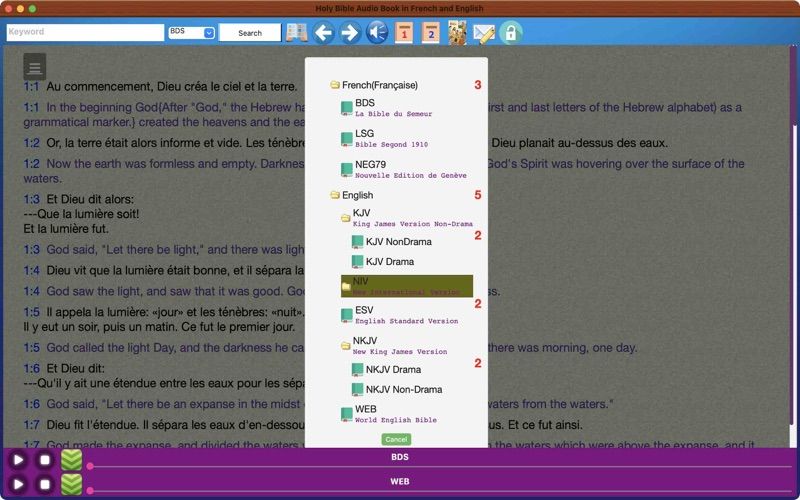Play the BDS audio track

(x=18, y=460)
